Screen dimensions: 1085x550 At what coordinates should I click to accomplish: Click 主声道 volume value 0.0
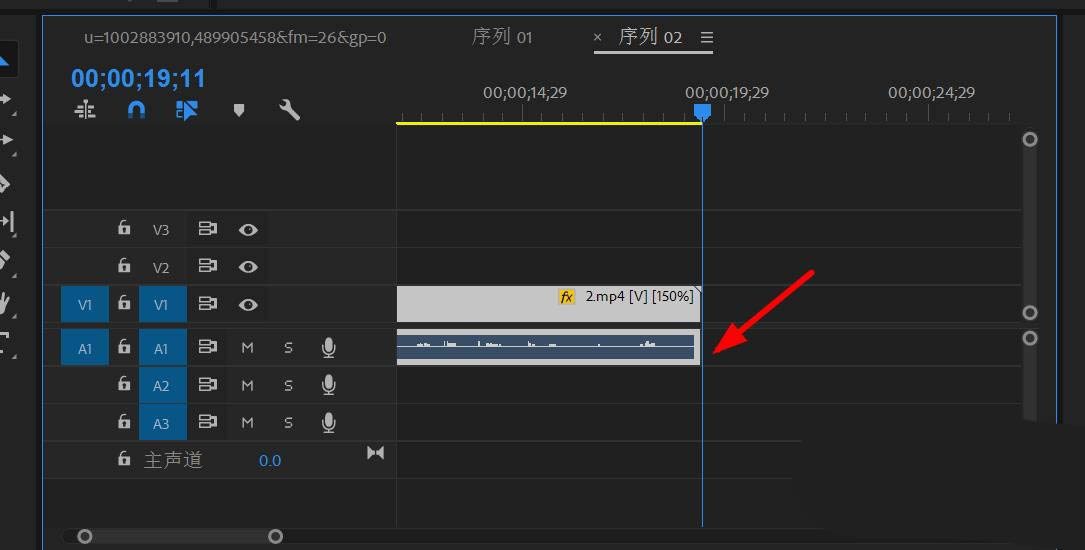coord(270,461)
